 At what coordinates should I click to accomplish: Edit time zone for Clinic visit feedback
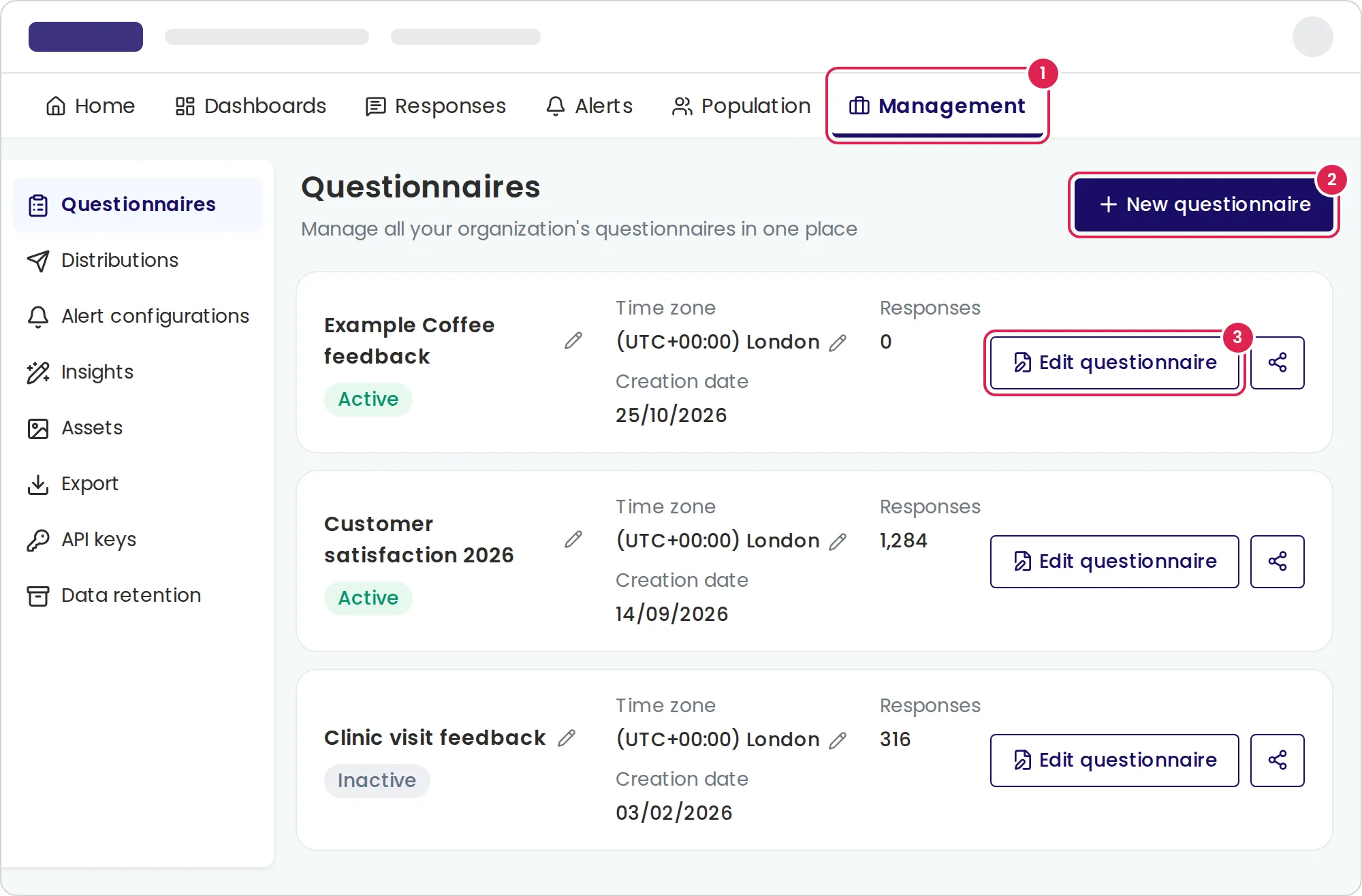[x=838, y=740]
